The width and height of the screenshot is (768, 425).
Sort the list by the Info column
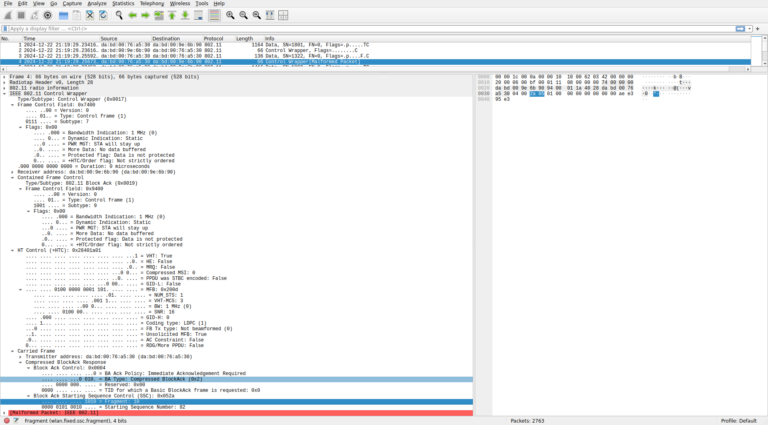coord(507,39)
